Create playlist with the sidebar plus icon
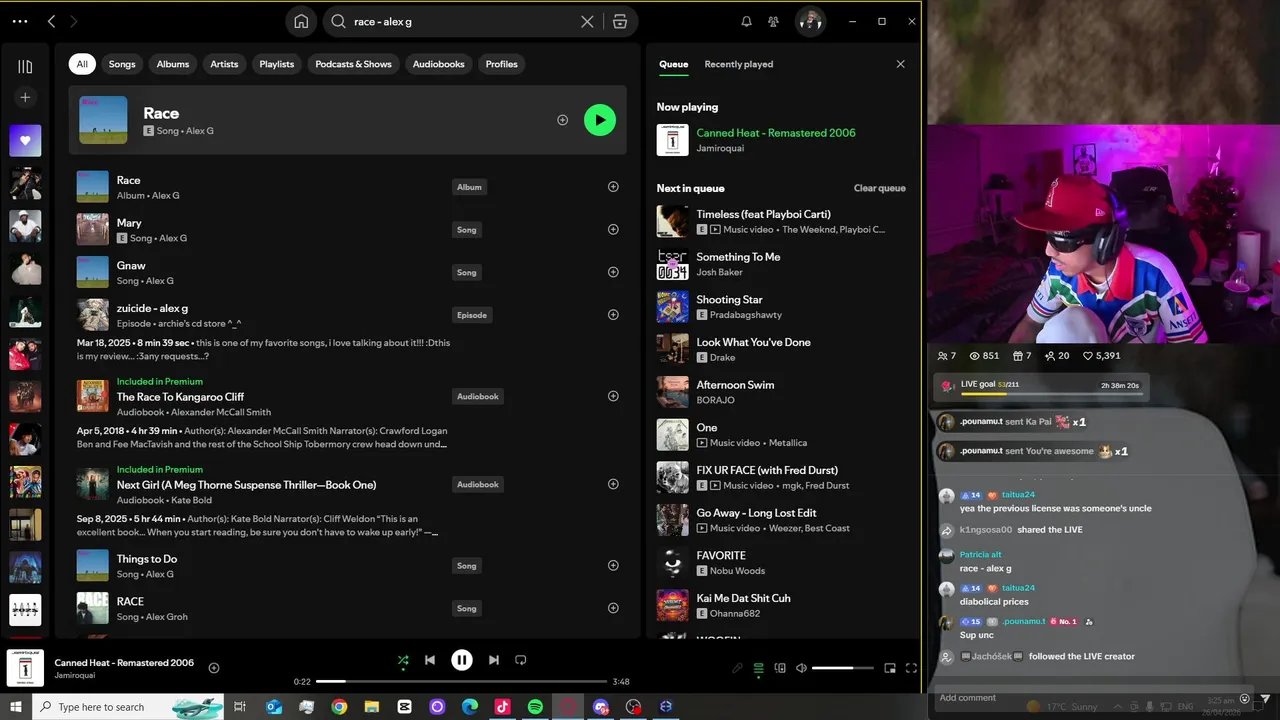 coord(25,97)
